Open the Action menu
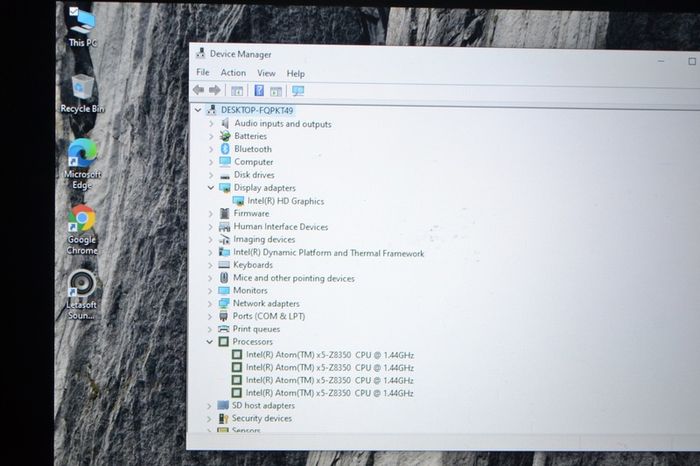 233,73
